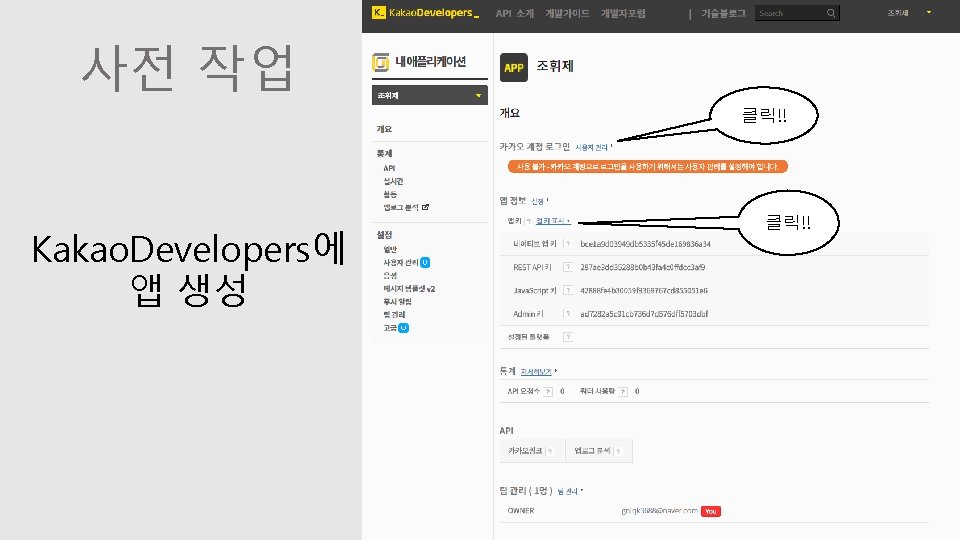This screenshot has height=540, width=960.
Task: Click the search magnifier icon
Action: point(831,13)
